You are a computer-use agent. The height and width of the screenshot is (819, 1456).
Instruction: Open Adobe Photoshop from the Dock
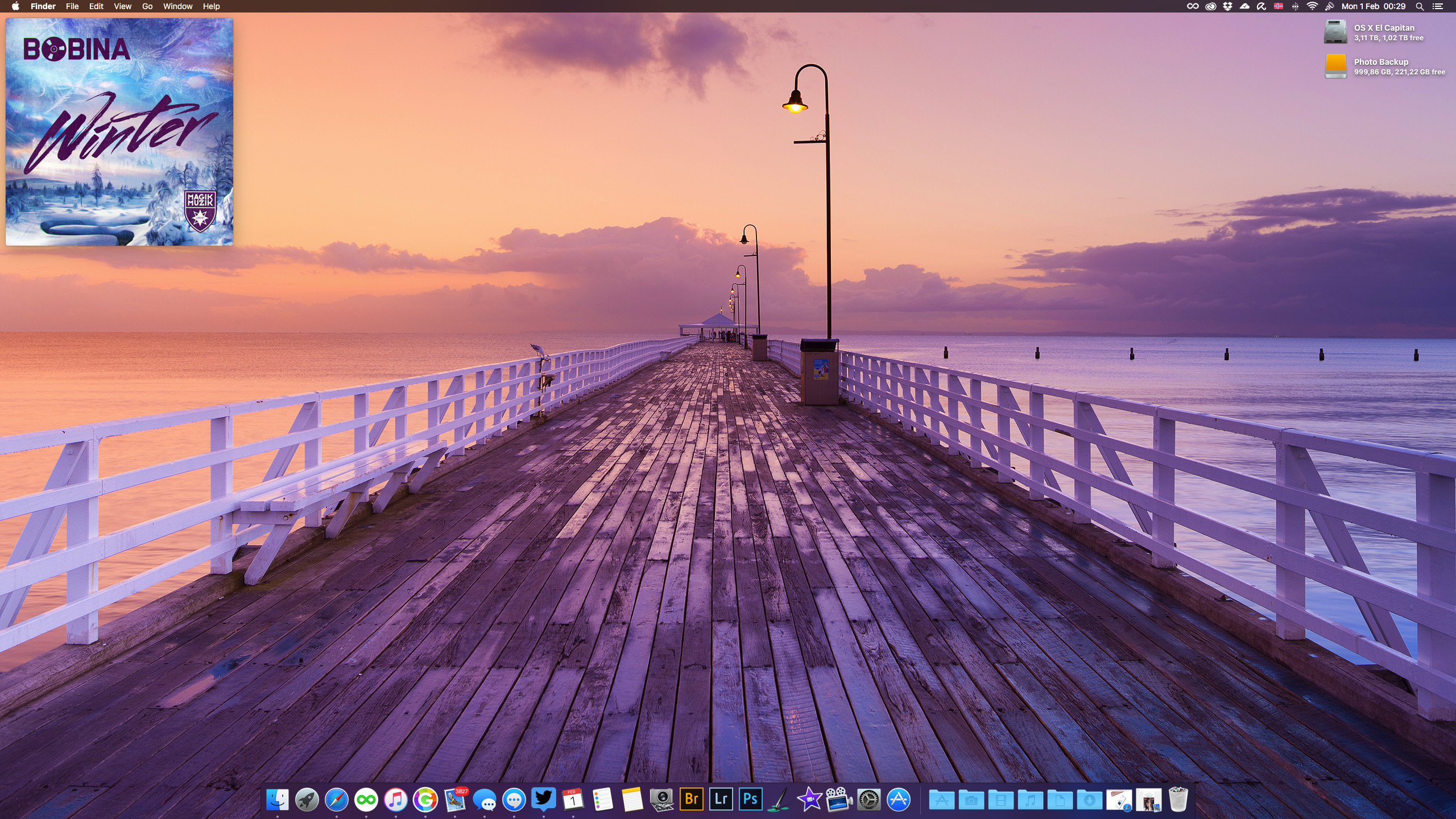750,799
